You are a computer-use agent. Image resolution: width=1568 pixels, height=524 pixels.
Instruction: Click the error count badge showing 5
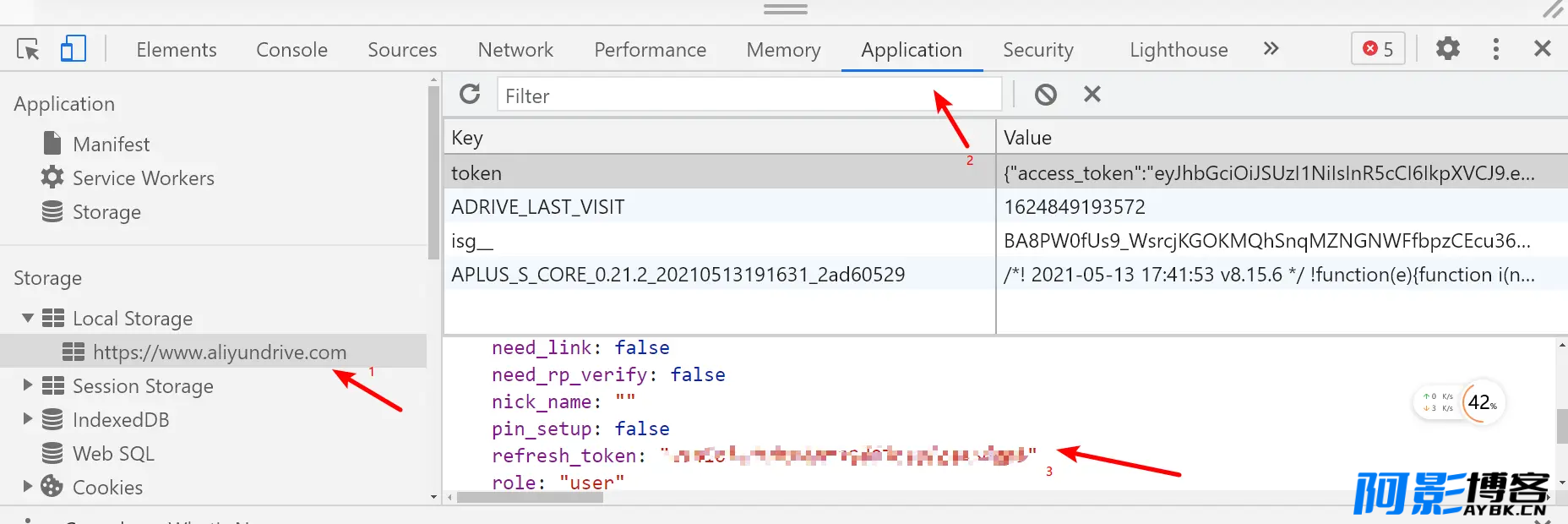[1378, 49]
